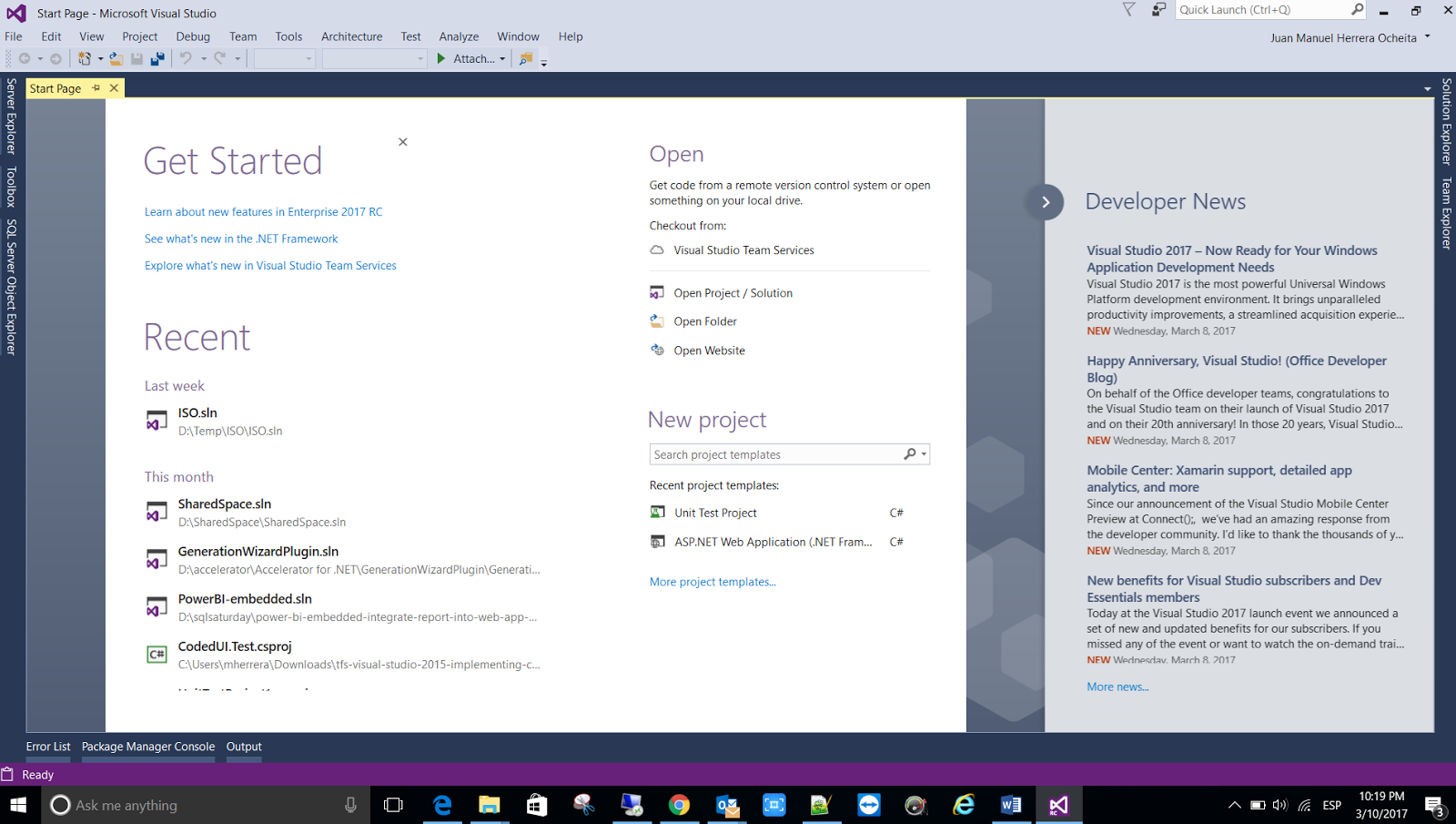The height and width of the screenshot is (824, 1456).
Task: Open Microsoft Edge from the taskbar
Action: pos(441,805)
